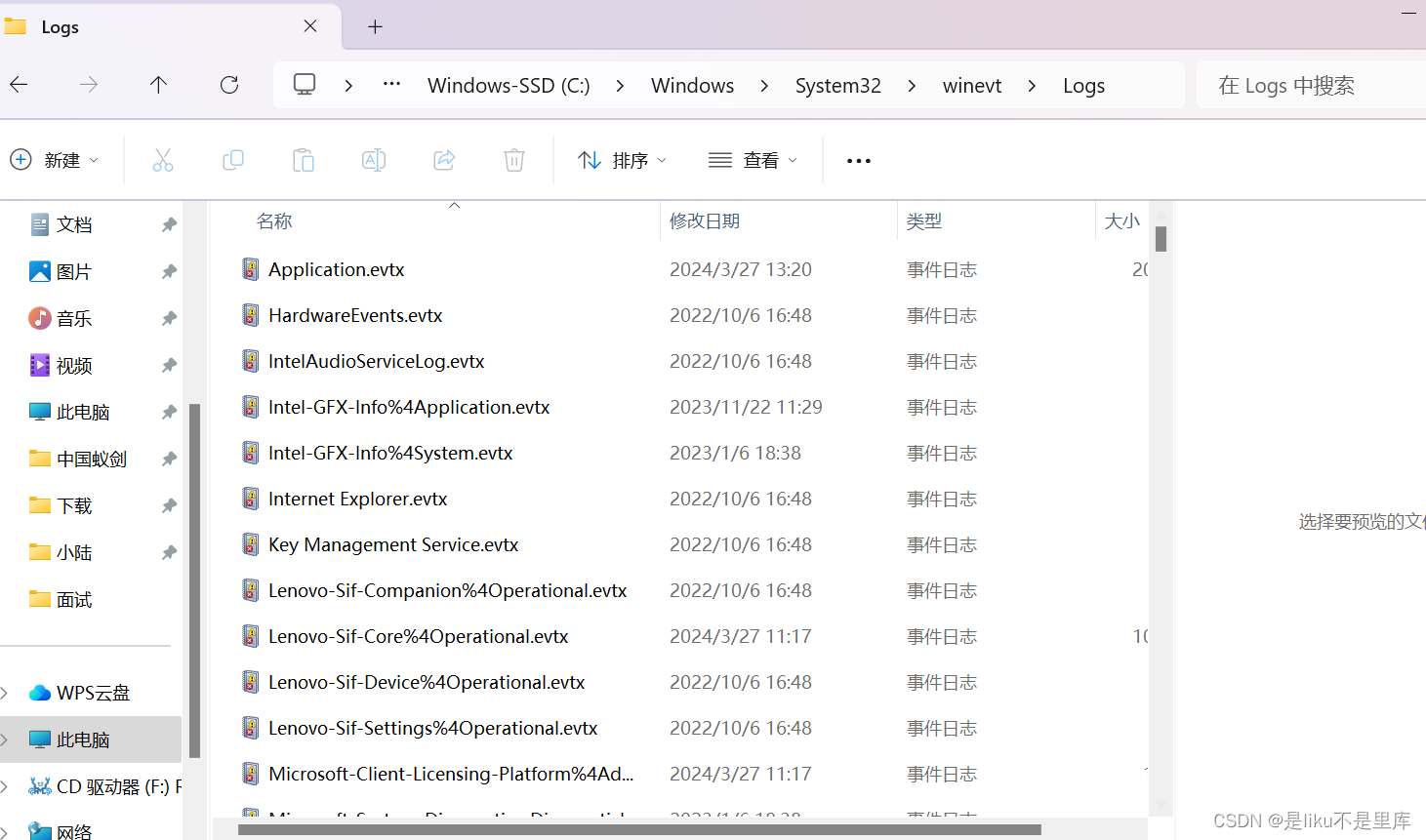Click the file list horizontal scrollbar

pyautogui.click(x=639, y=830)
